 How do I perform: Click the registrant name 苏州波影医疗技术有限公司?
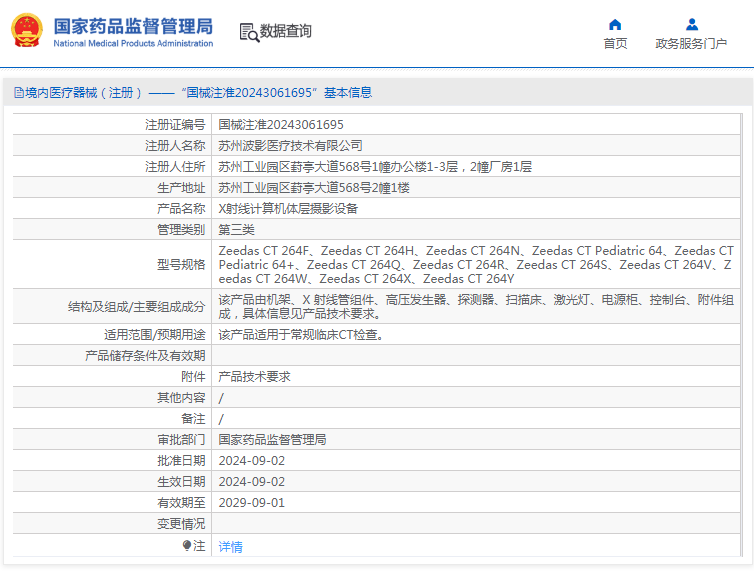click(290, 146)
